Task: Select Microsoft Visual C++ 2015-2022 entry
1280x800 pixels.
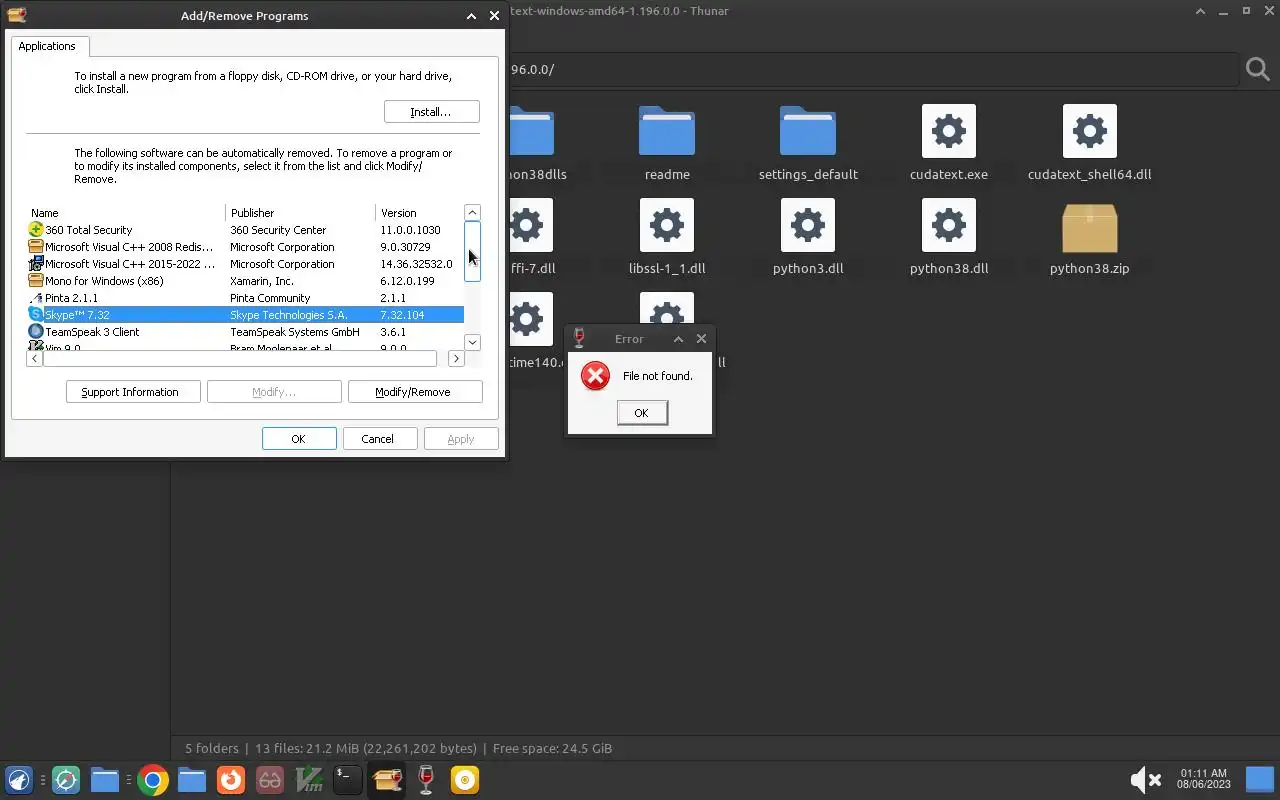Action: [x=245, y=264]
